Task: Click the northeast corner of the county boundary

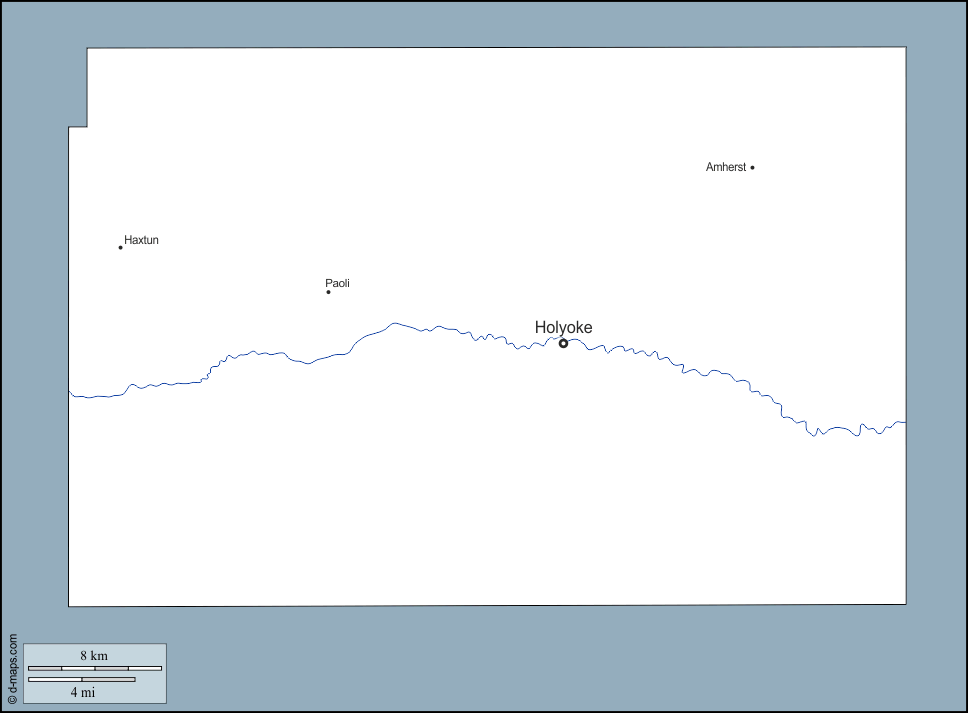Action: 906,47
